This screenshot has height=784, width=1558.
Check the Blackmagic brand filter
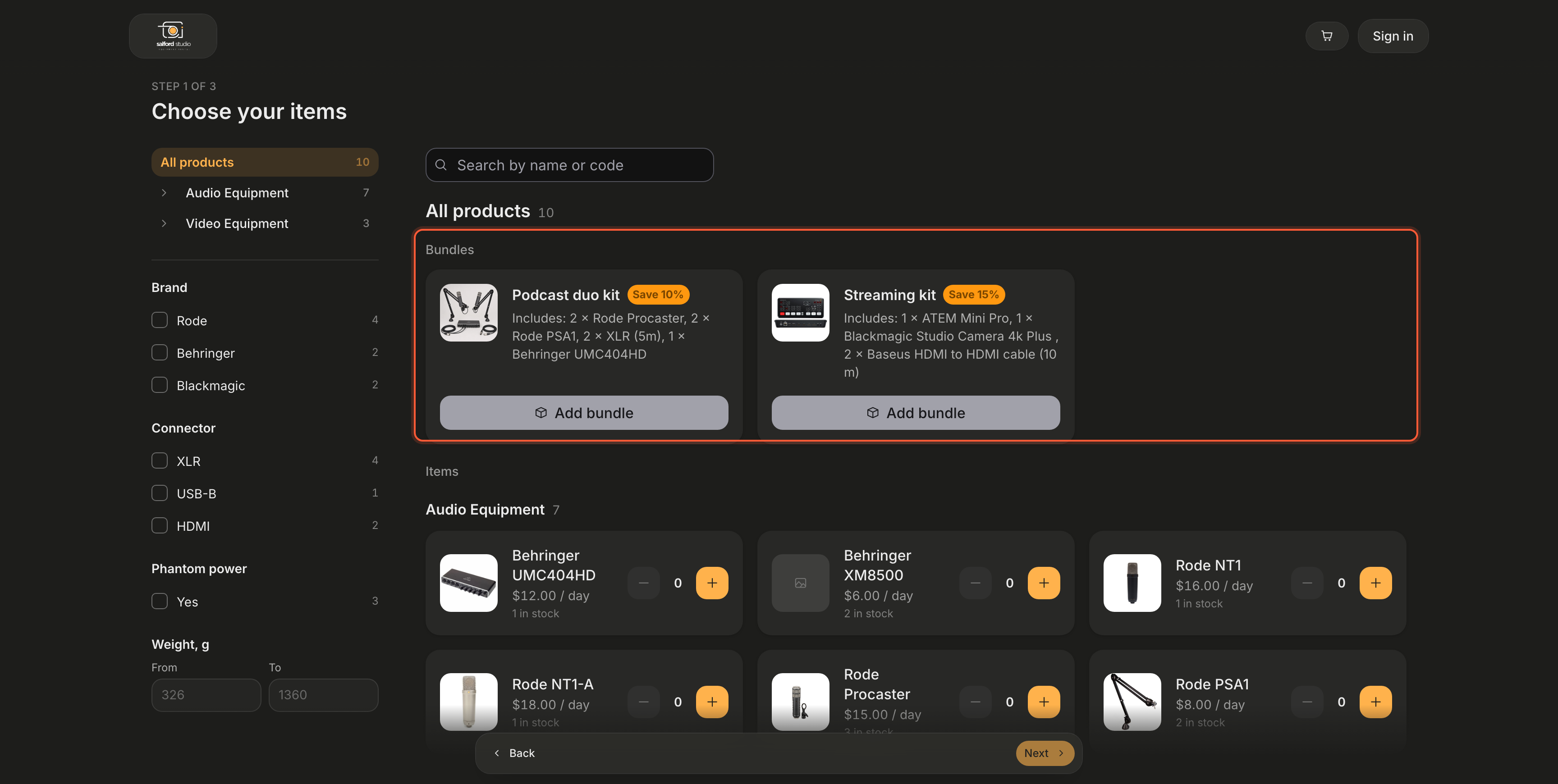pyautogui.click(x=160, y=385)
